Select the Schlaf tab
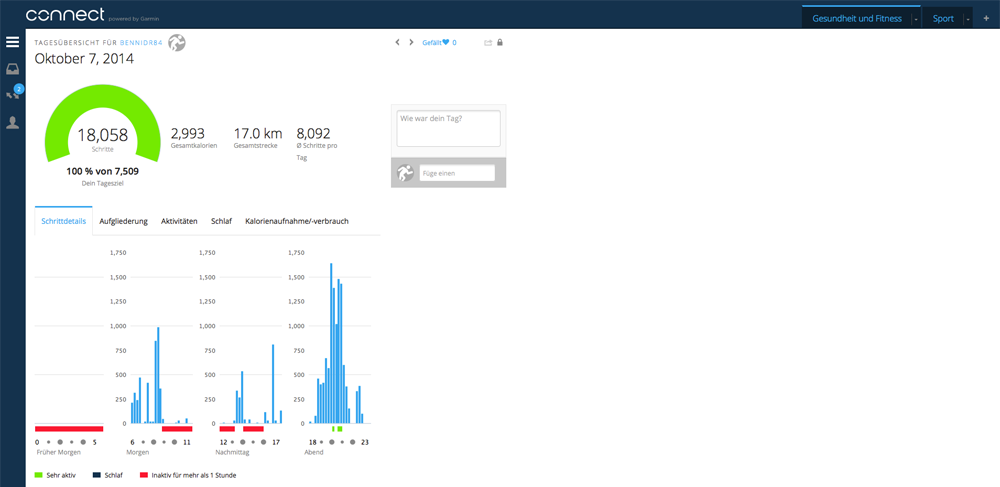Image resolution: width=1000 pixels, height=487 pixels. click(221, 221)
